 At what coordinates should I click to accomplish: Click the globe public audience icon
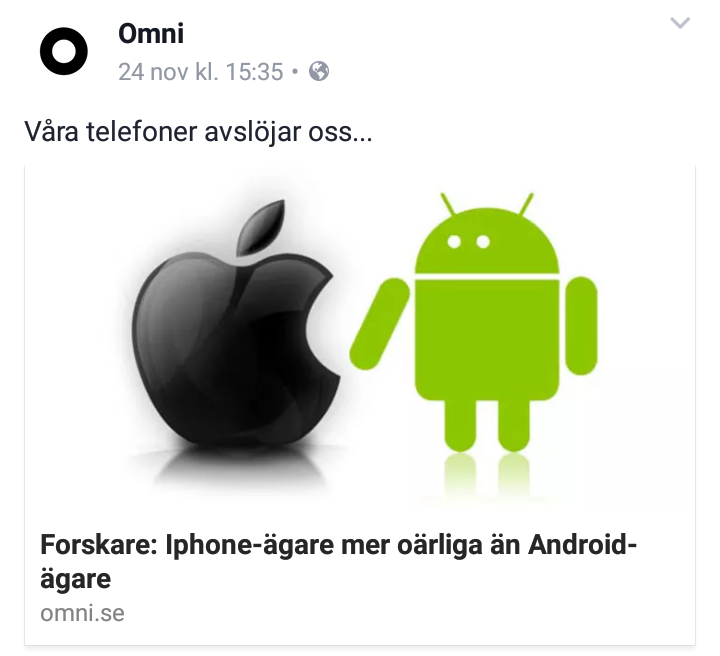pyautogui.click(x=319, y=71)
